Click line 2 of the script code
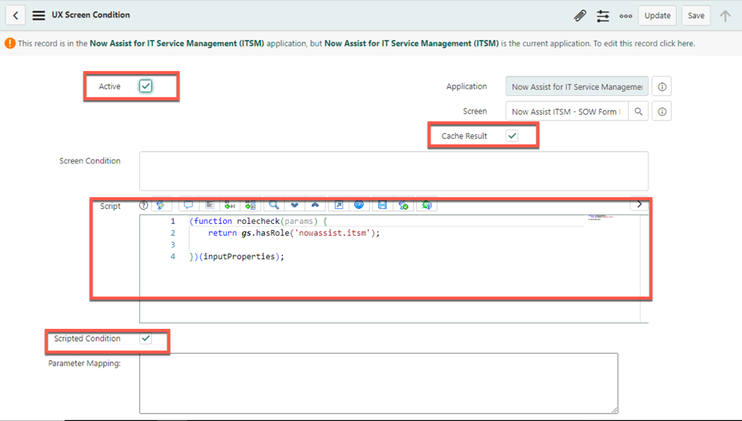The height and width of the screenshot is (421, 742). pyautogui.click(x=293, y=233)
